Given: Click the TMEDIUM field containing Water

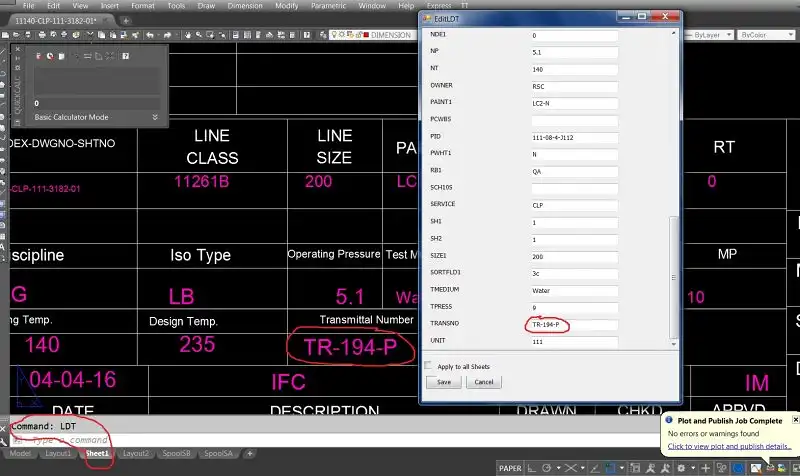Looking at the screenshot, I should pyautogui.click(x=574, y=291).
